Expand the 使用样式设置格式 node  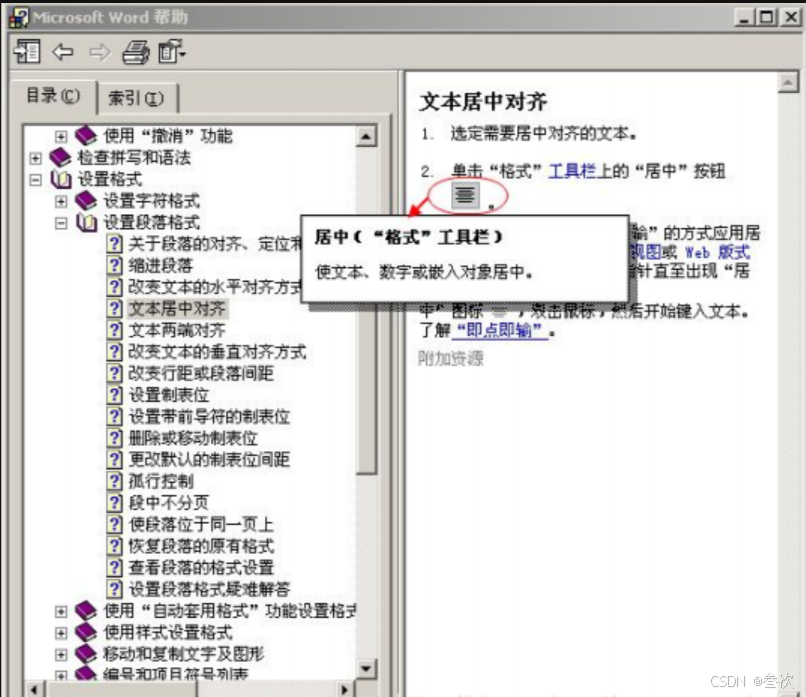tap(61, 633)
